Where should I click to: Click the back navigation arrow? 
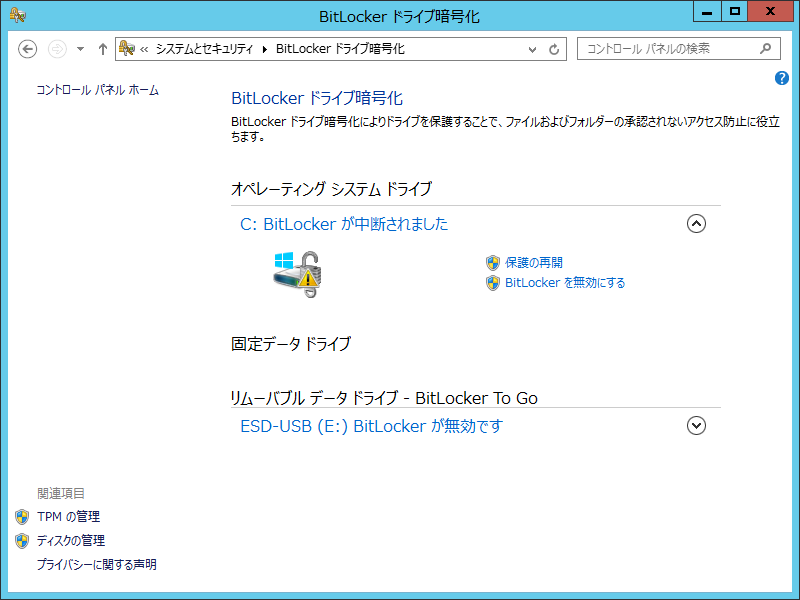pos(28,49)
